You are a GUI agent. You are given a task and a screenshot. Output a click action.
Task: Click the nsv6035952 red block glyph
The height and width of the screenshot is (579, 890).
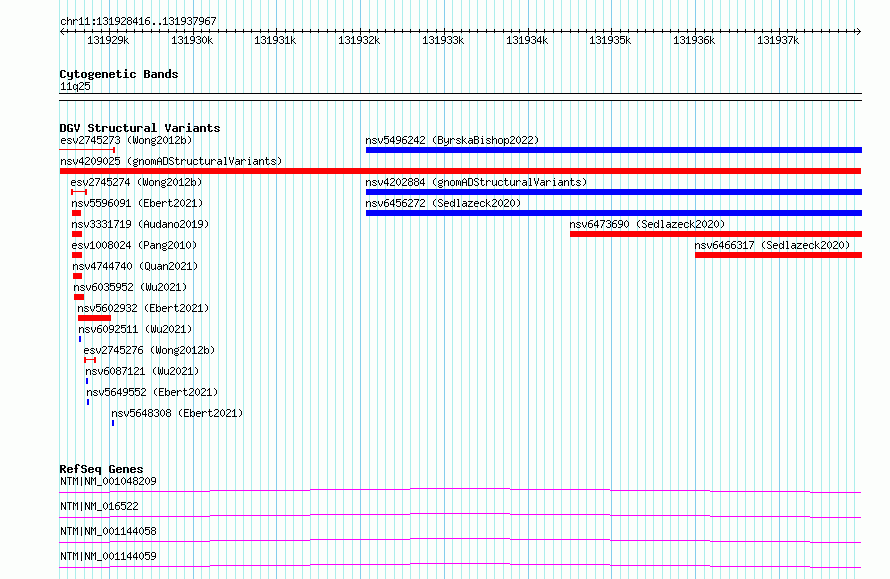[79, 297]
